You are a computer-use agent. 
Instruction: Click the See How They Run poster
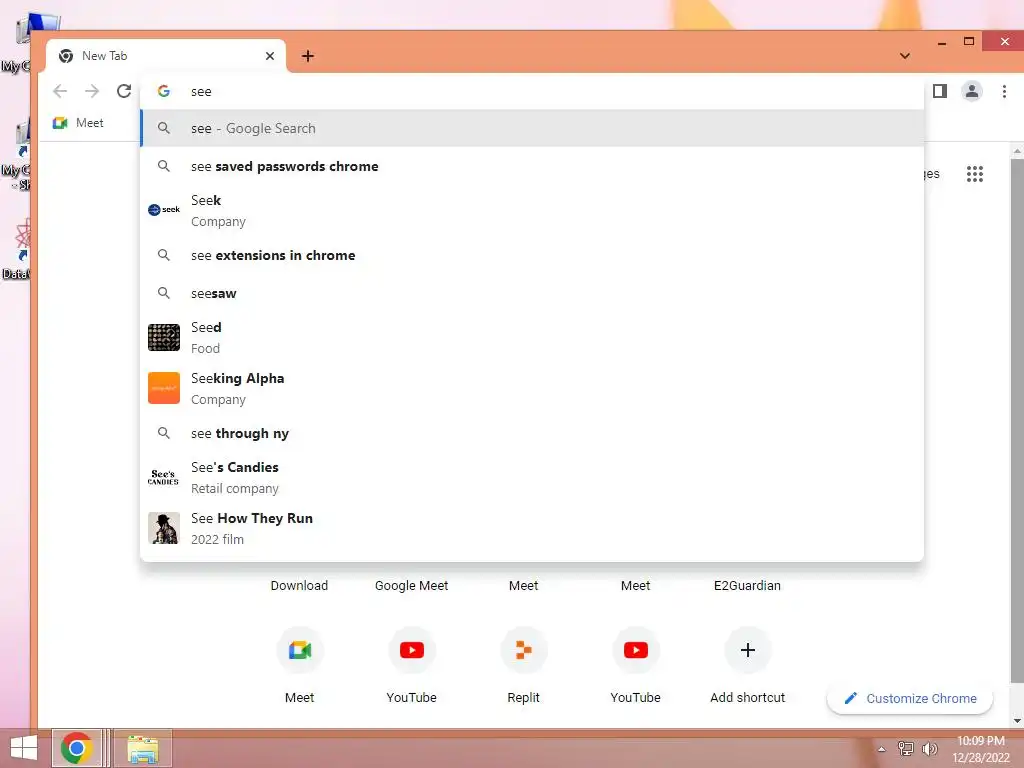point(164,528)
